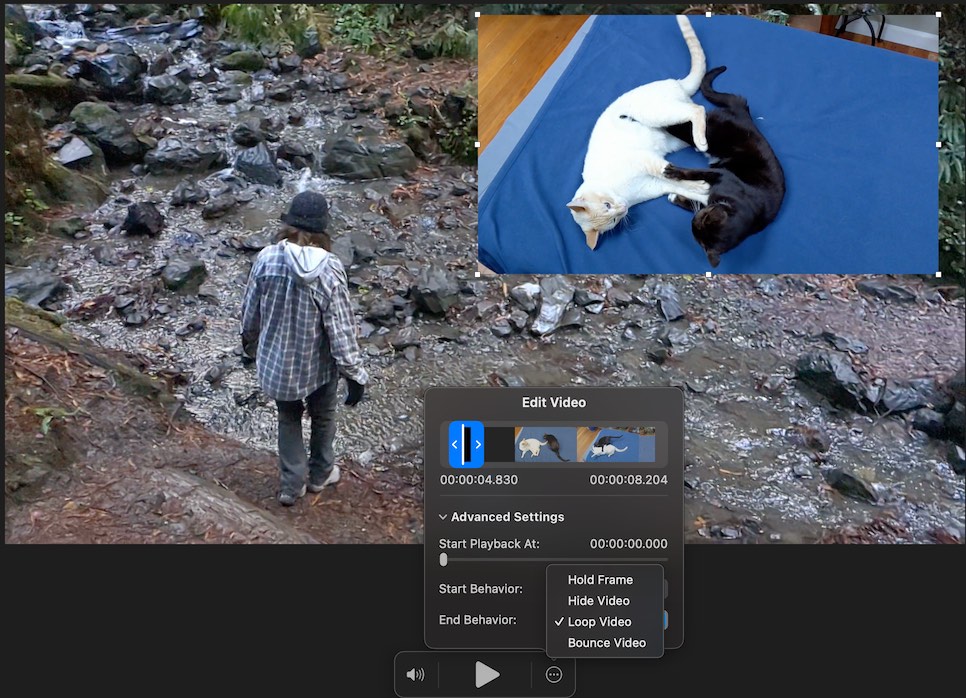Click the trim end time 00:00:08.204
The image size is (966, 698).
[x=628, y=479]
